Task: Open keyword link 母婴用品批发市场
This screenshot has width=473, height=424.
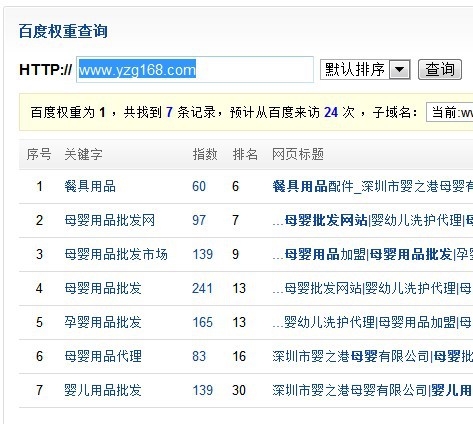Action: (x=116, y=254)
